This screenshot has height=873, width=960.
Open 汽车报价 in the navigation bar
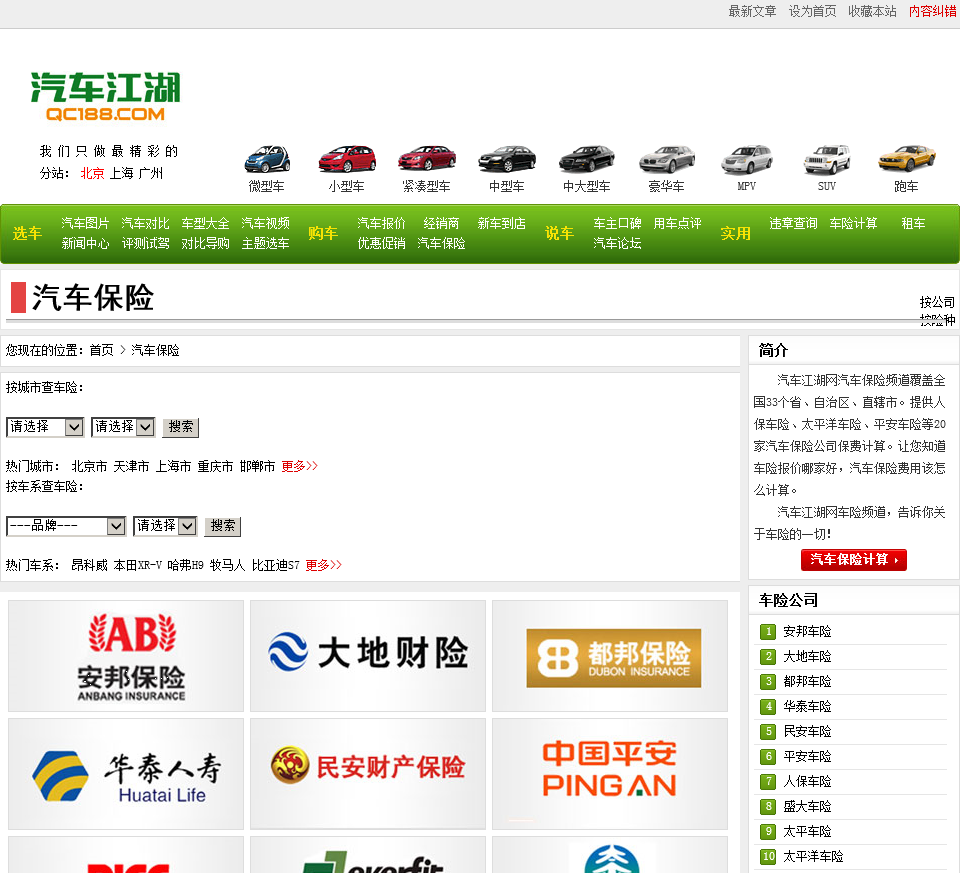[x=381, y=223]
